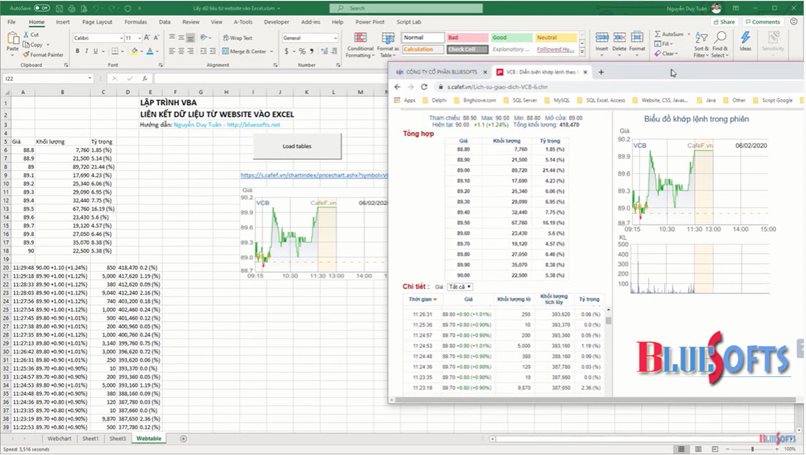Click Insert Function fx icon
Viewport: 806px width, 455px height.
click(x=145, y=79)
